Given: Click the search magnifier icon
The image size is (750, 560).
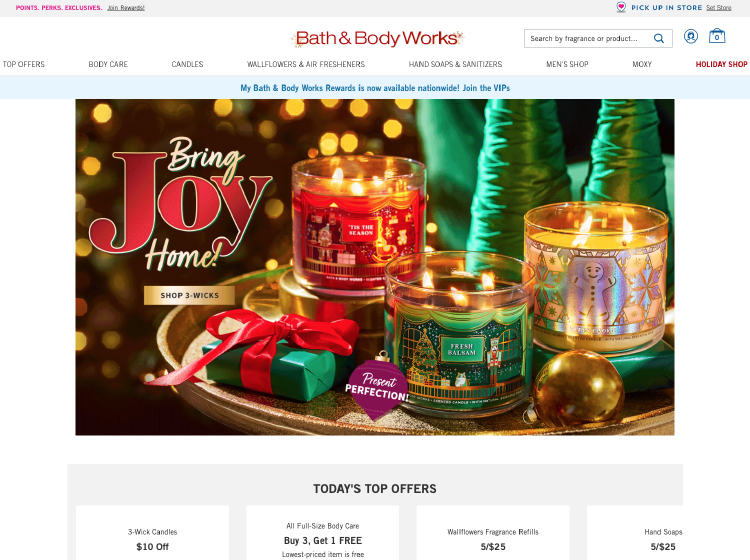Looking at the screenshot, I should [x=659, y=38].
